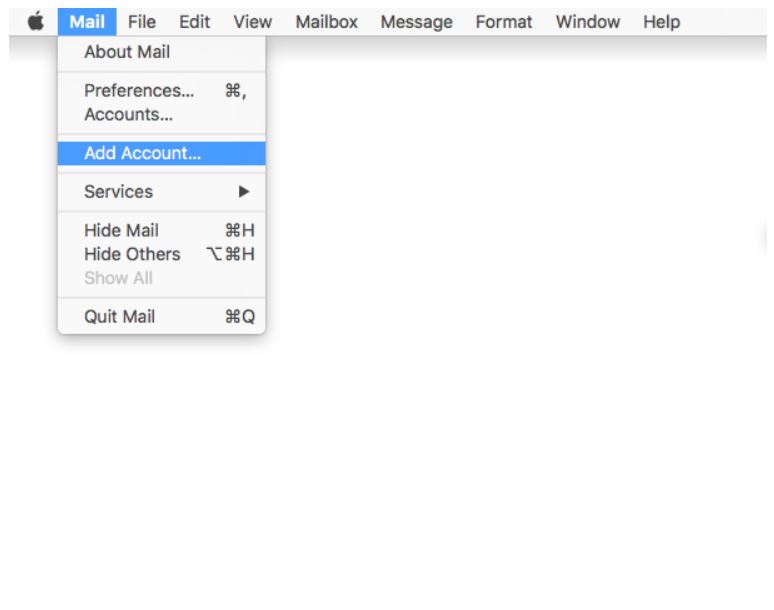Open the Message menu
Viewport: 774px width, 610px height.
417,22
